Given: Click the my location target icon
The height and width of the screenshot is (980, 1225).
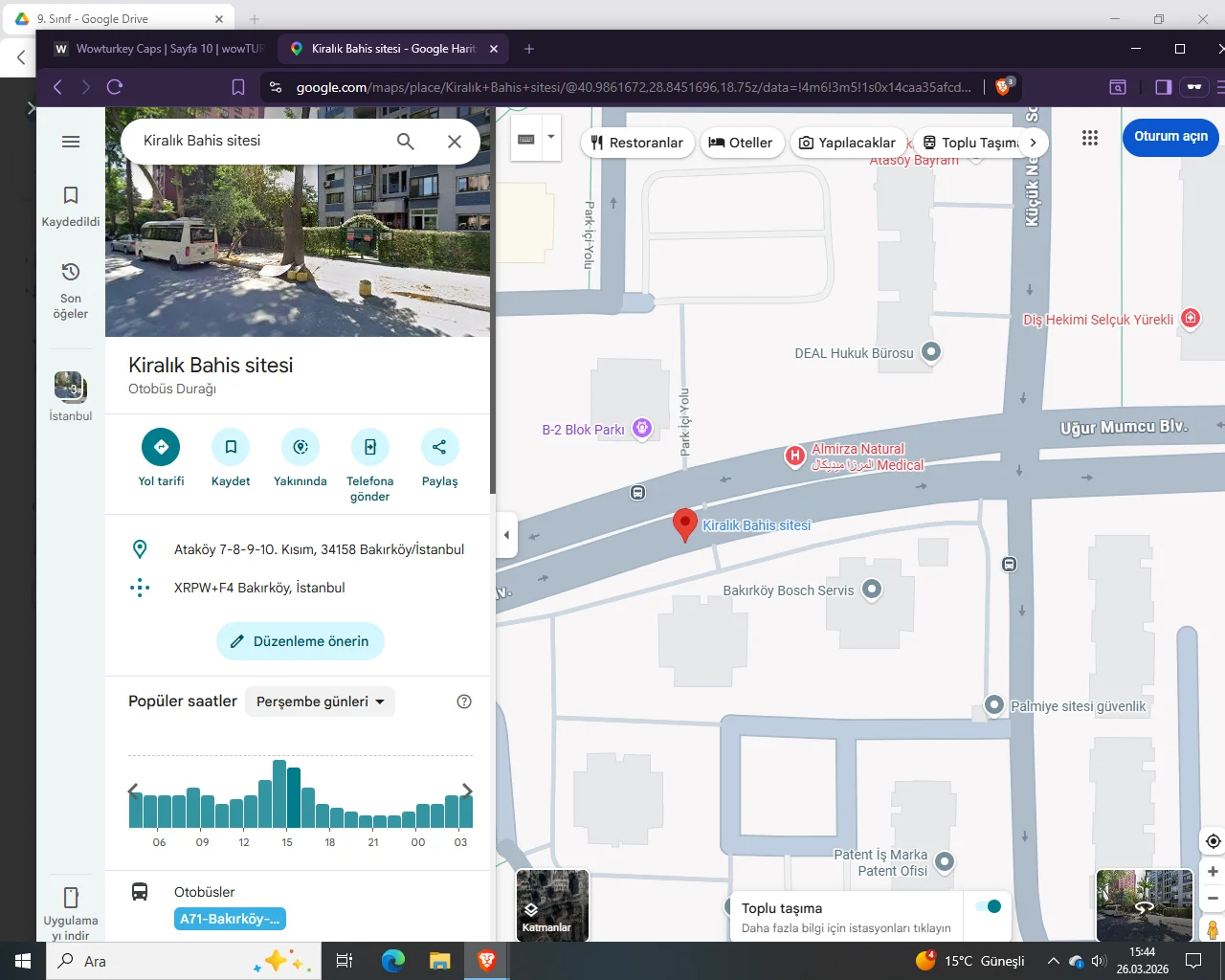Looking at the screenshot, I should (x=1213, y=841).
